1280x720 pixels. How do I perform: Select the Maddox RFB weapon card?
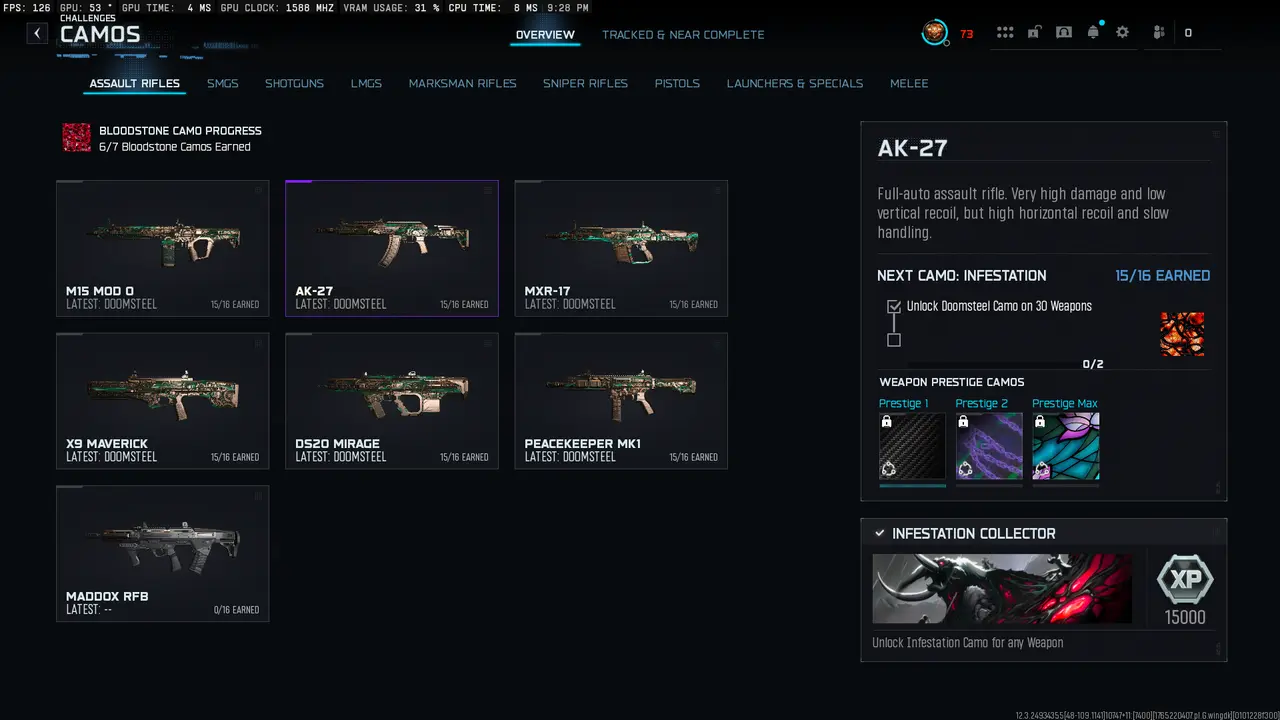[163, 554]
